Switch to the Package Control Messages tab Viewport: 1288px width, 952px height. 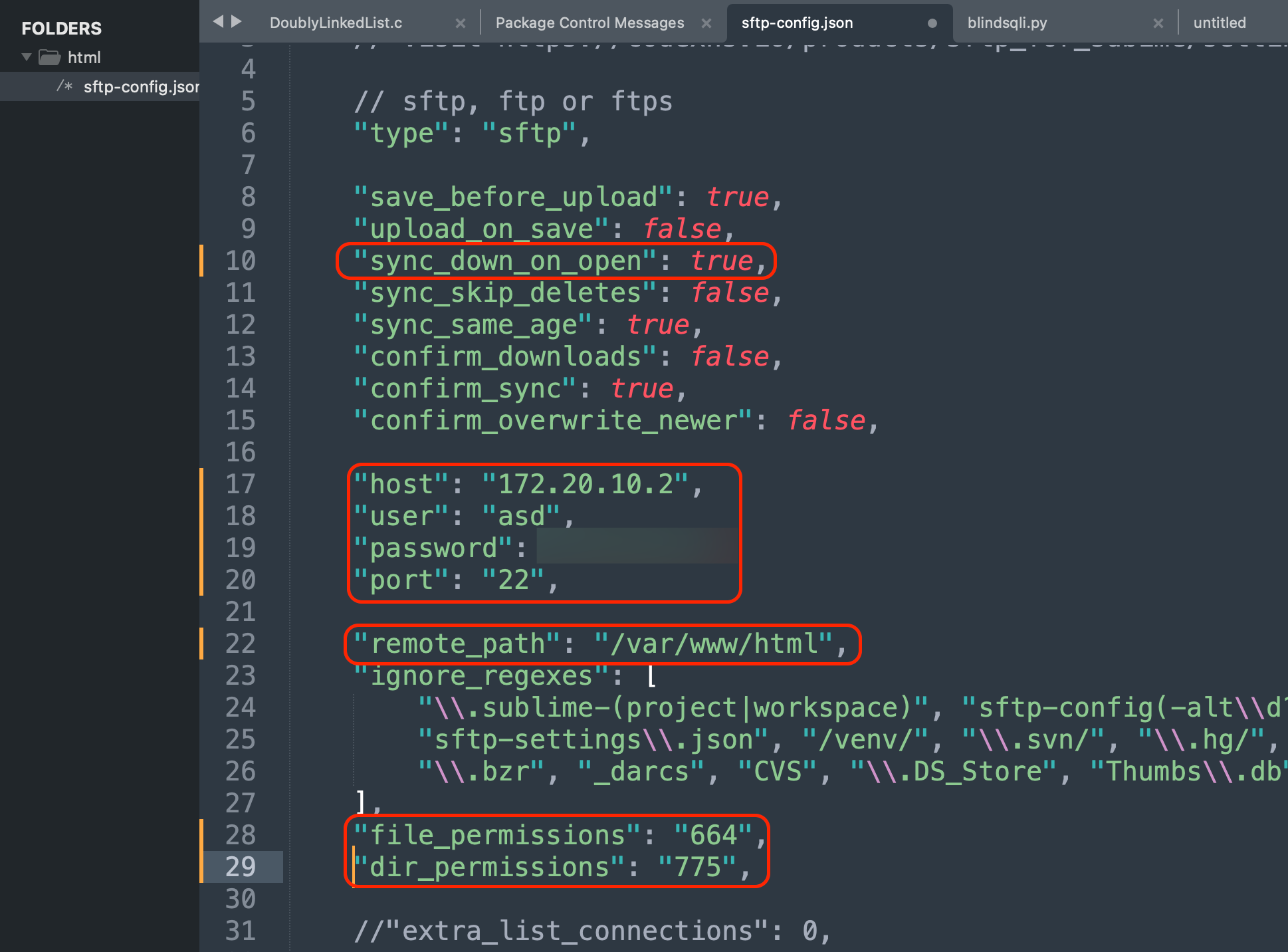tap(590, 23)
